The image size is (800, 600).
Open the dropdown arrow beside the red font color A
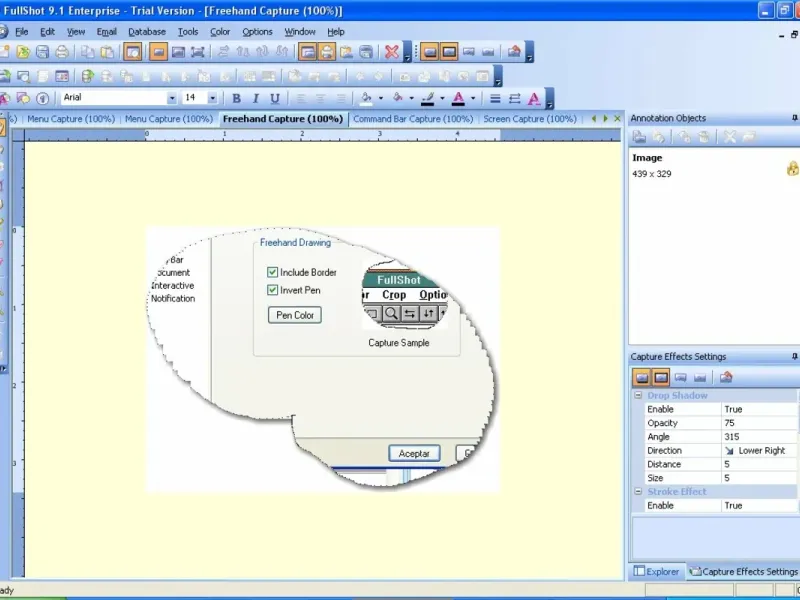click(x=473, y=98)
